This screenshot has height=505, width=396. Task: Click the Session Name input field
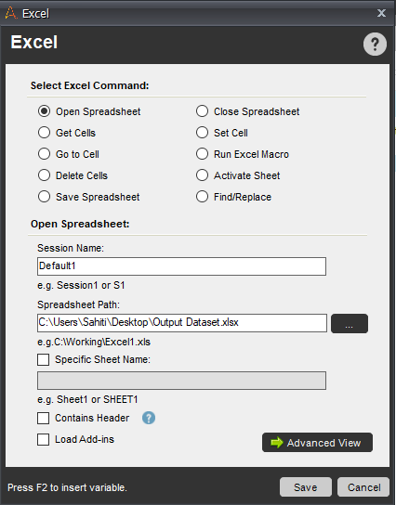tap(181, 266)
